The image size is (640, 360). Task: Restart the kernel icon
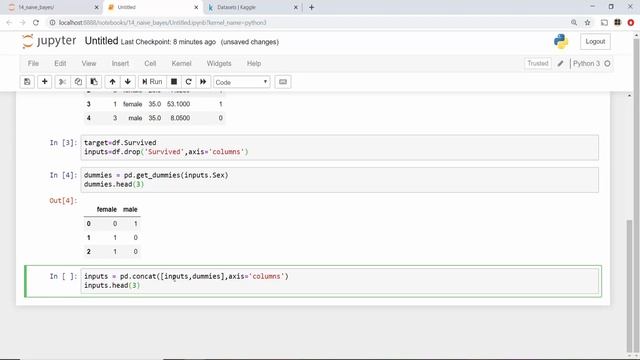189,82
